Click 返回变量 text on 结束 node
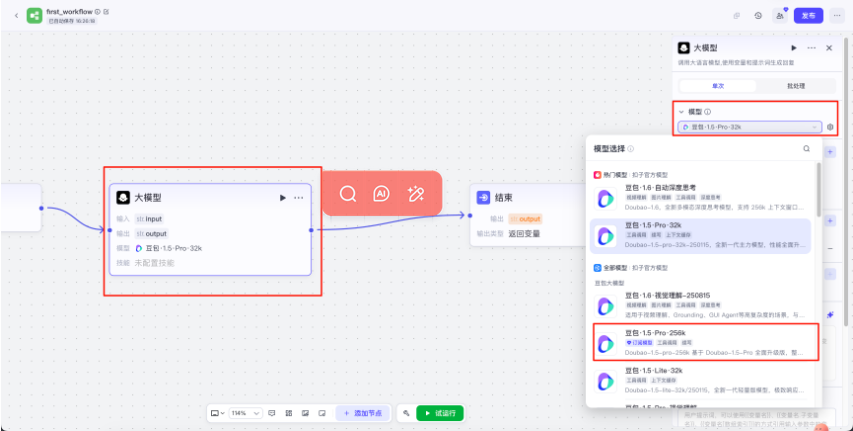The width and height of the screenshot is (853, 431). click(524, 233)
